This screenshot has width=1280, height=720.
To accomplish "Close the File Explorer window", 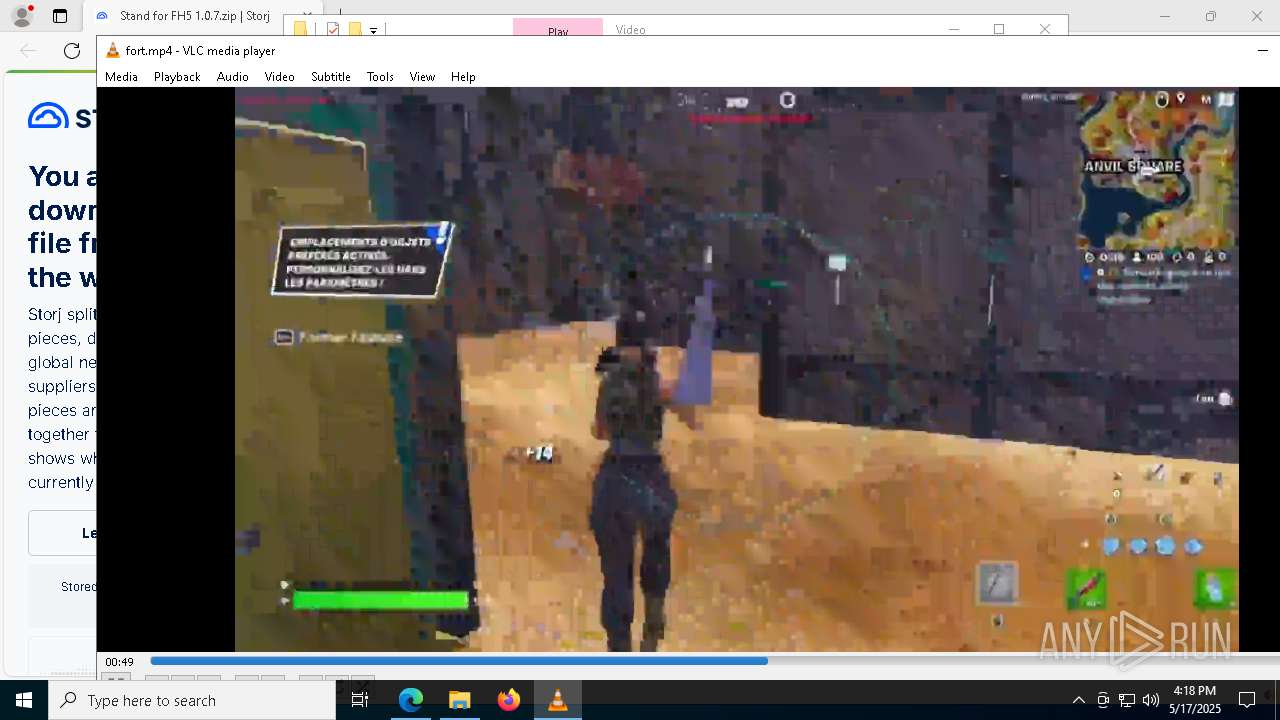I will click(1045, 29).
